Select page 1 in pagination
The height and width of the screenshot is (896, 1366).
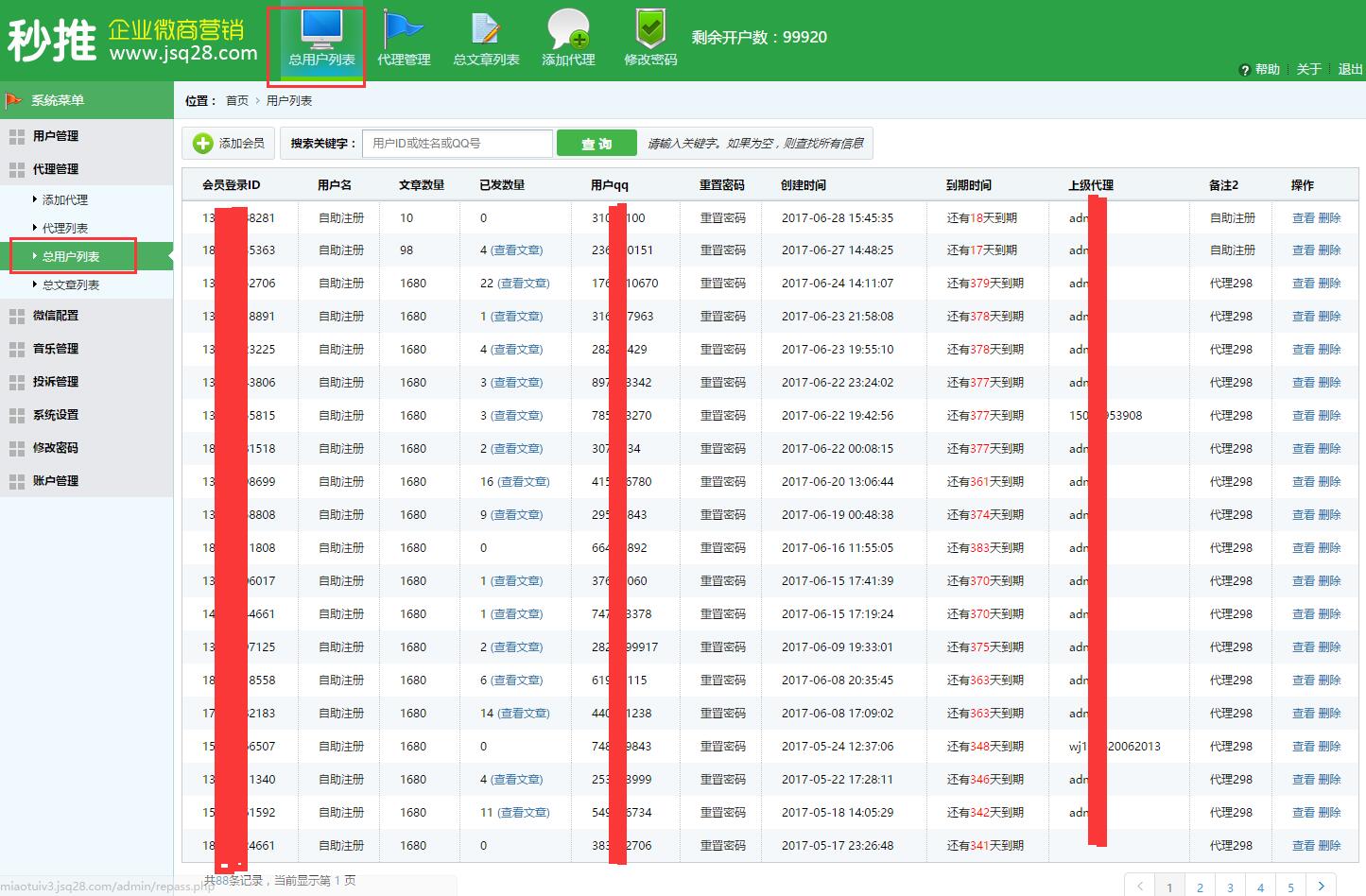click(1169, 887)
